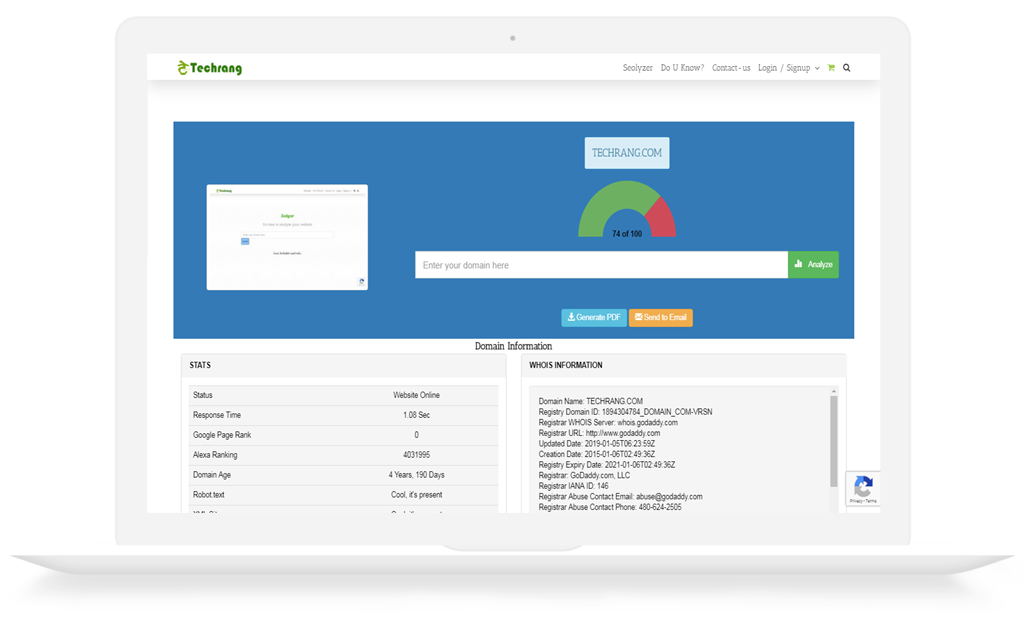Click the Domain Information heading
Image resolution: width=1024 pixels, height=620 pixels.
pos(513,346)
